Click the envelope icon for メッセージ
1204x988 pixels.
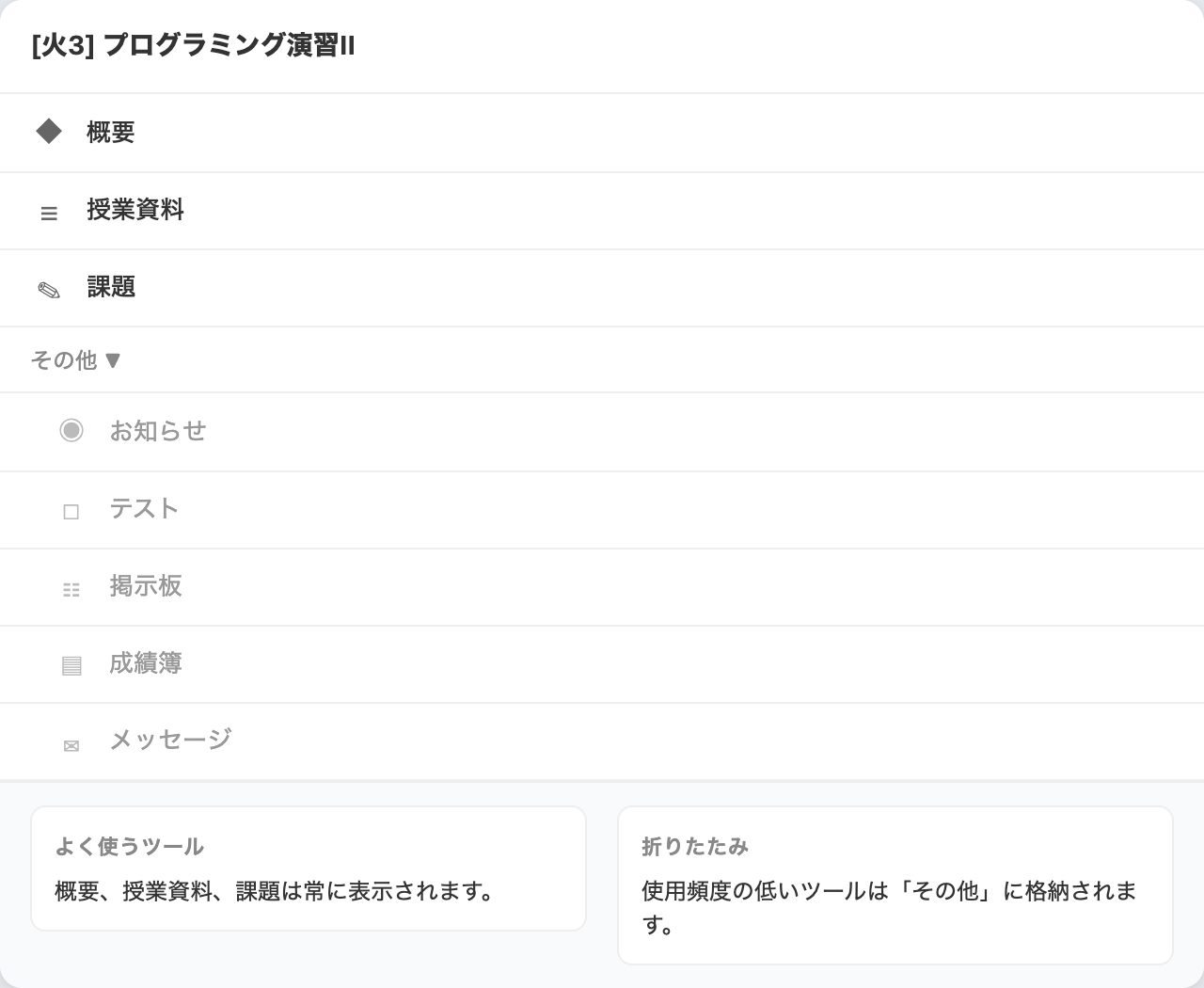pos(71,744)
